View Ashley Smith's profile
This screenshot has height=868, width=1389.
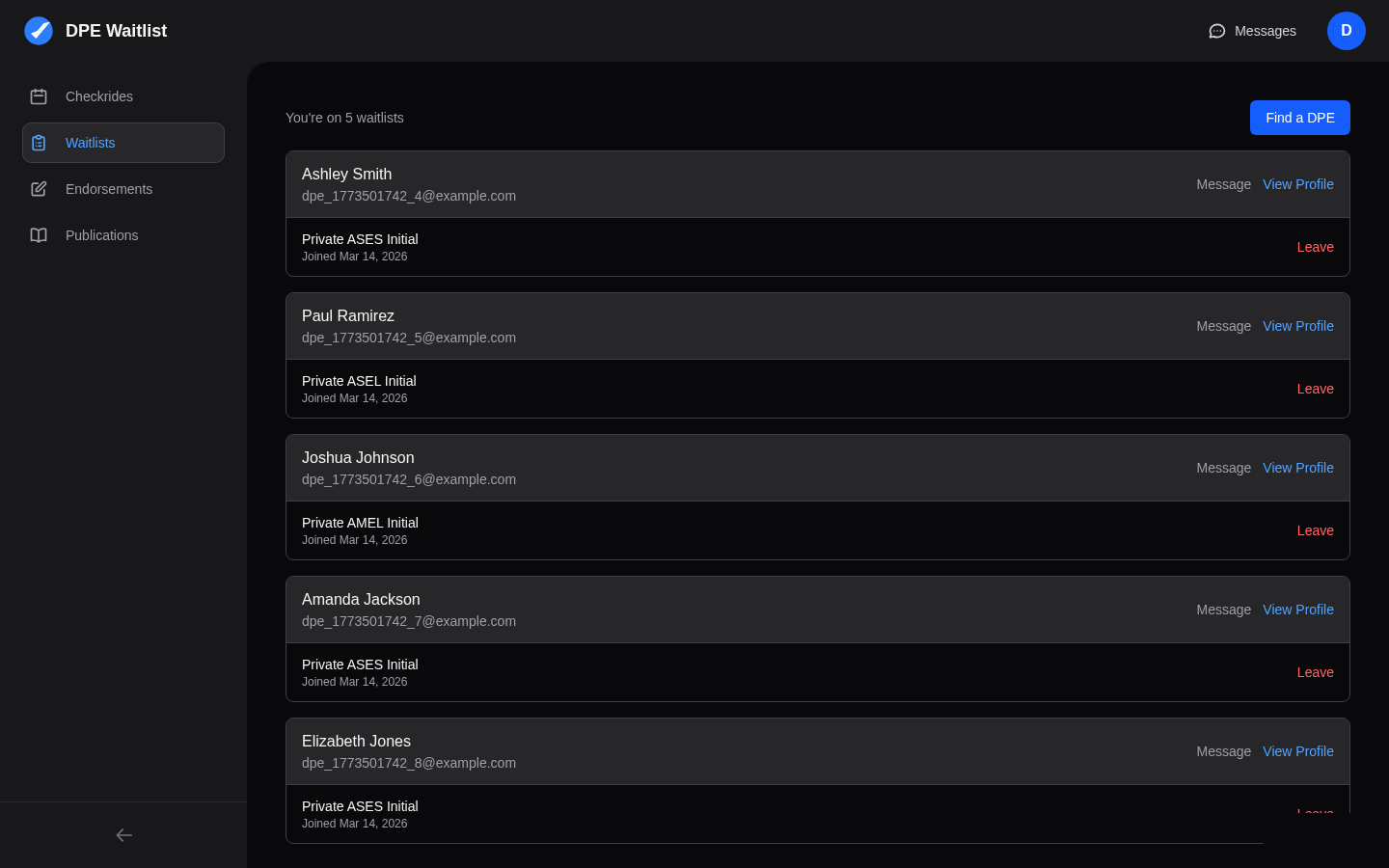tap(1297, 184)
